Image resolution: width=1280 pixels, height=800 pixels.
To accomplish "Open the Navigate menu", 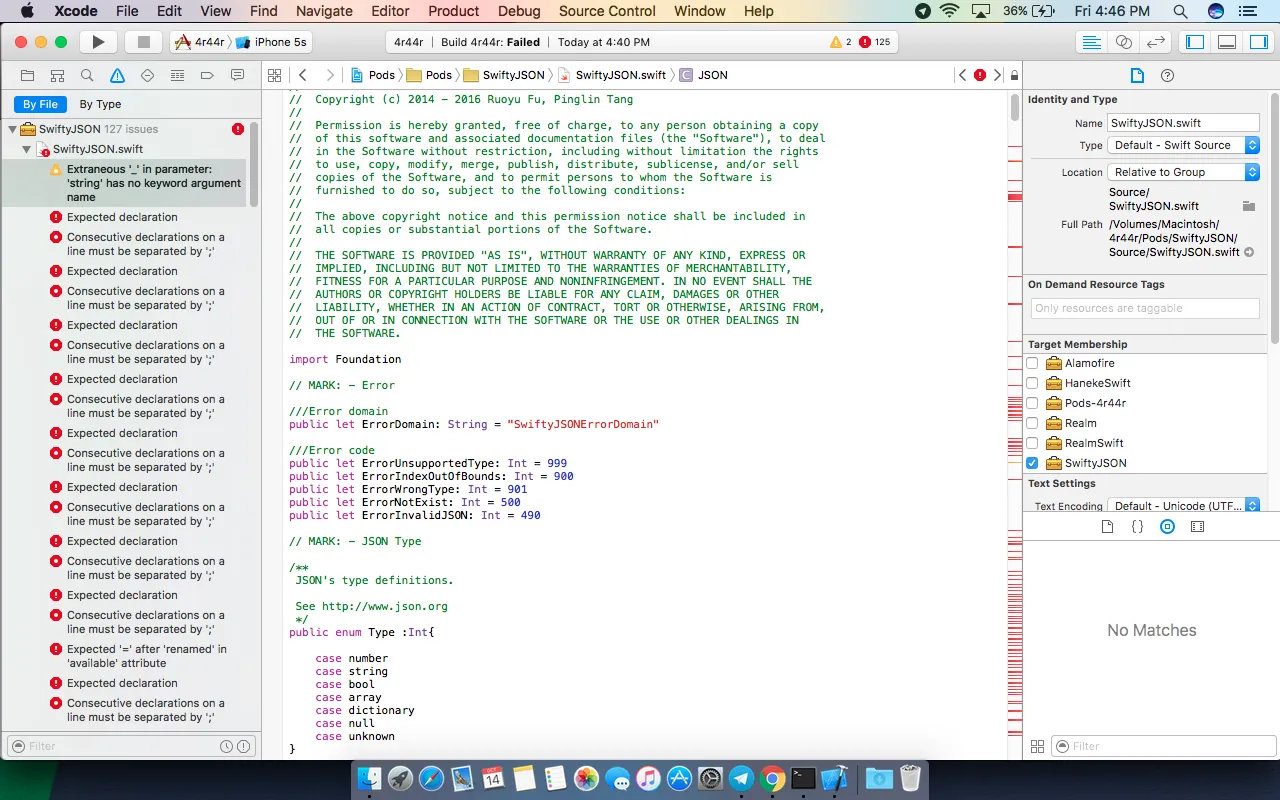I will [x=324, y=11].
